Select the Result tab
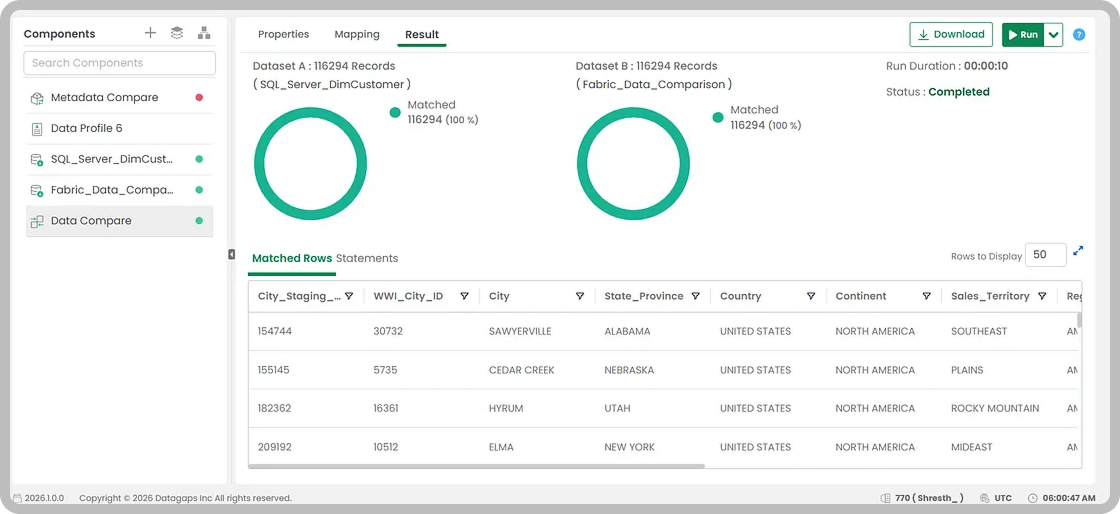Image resolution: width=1120 pixels, height=514 pixels. pos(422,34)
